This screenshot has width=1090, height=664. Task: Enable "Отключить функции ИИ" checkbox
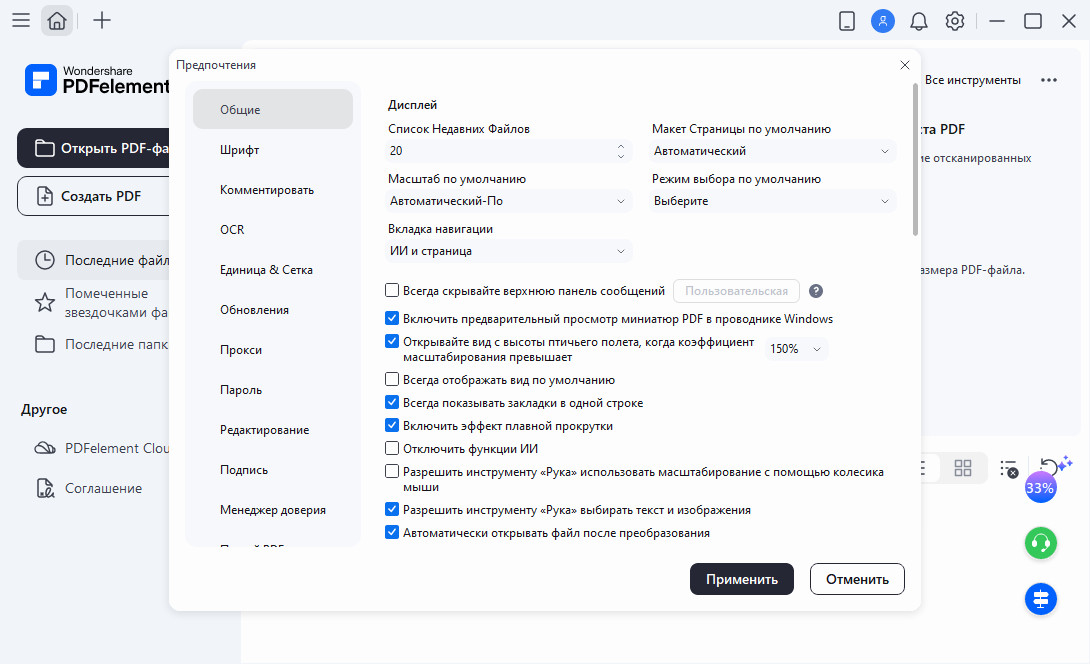(x=392, y=448)
